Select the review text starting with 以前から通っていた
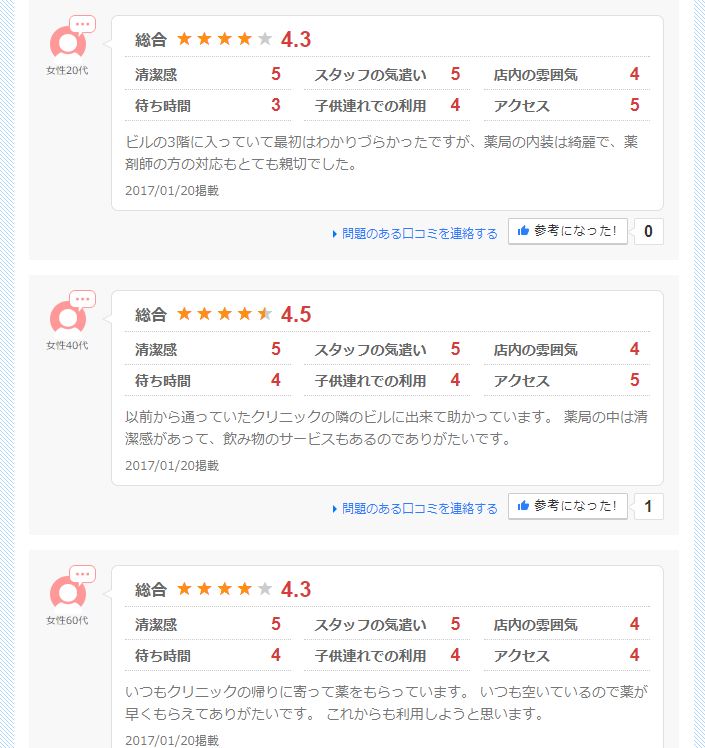This screenshot has height=748, width=705. tap(386, 428)
